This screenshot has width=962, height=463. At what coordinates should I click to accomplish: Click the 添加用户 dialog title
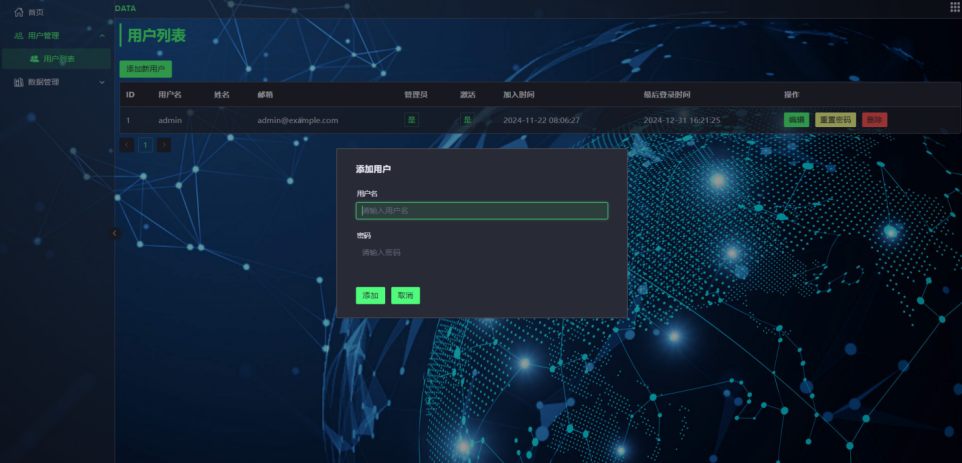tap(374, 169)
